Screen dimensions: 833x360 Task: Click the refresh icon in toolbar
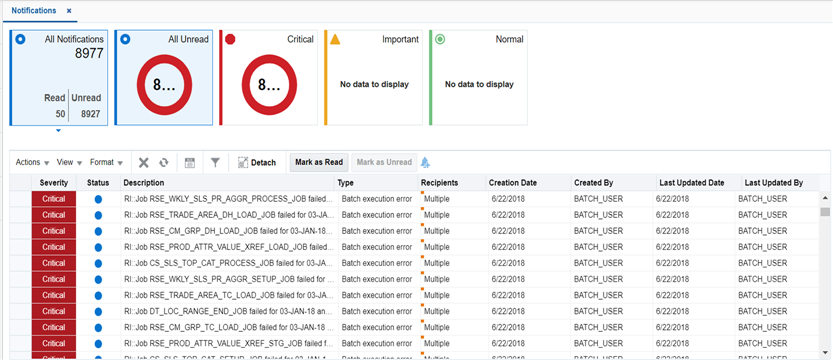(x=164, y=162)
